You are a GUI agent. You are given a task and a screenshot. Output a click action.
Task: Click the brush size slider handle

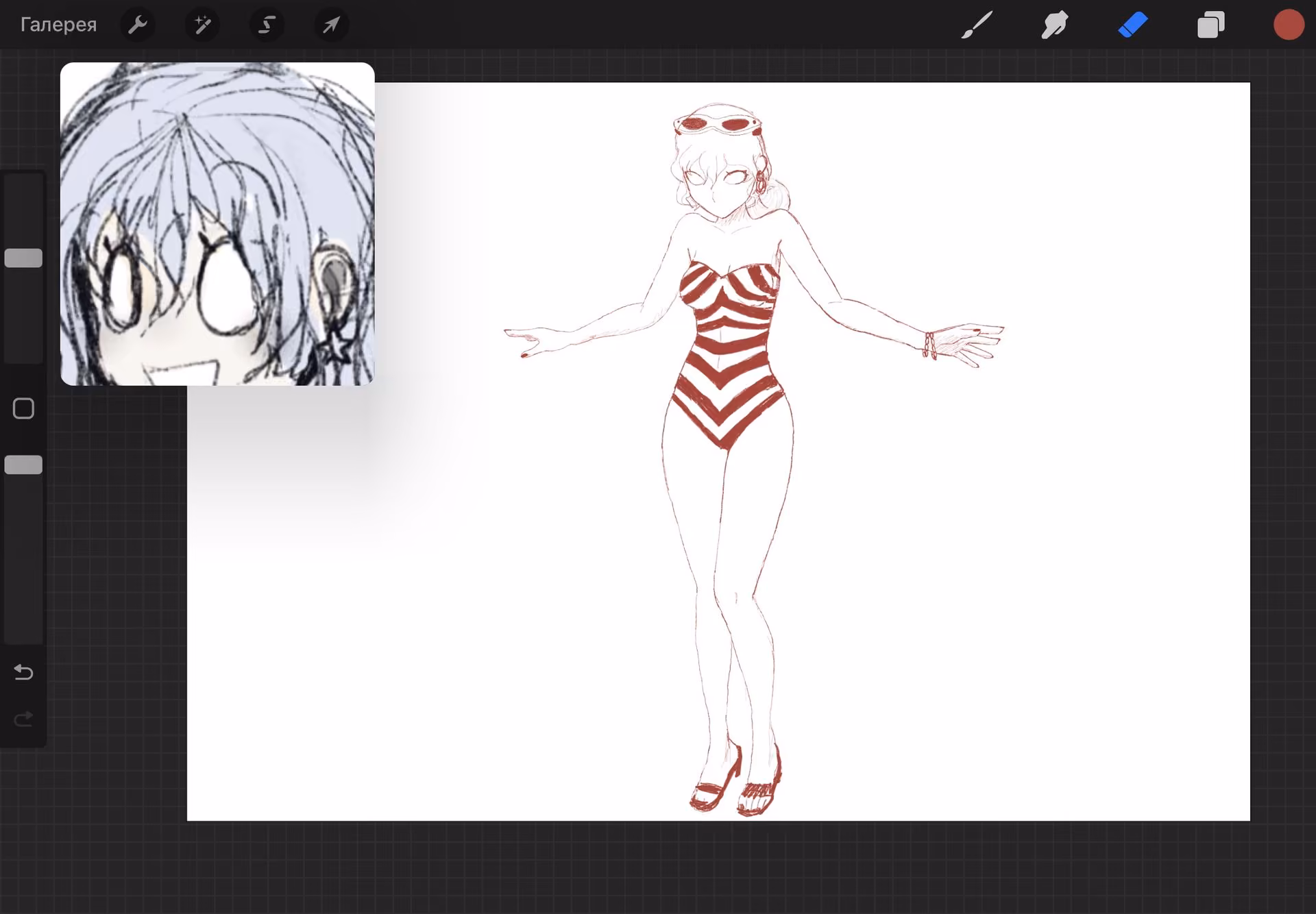tap(23, 258)
